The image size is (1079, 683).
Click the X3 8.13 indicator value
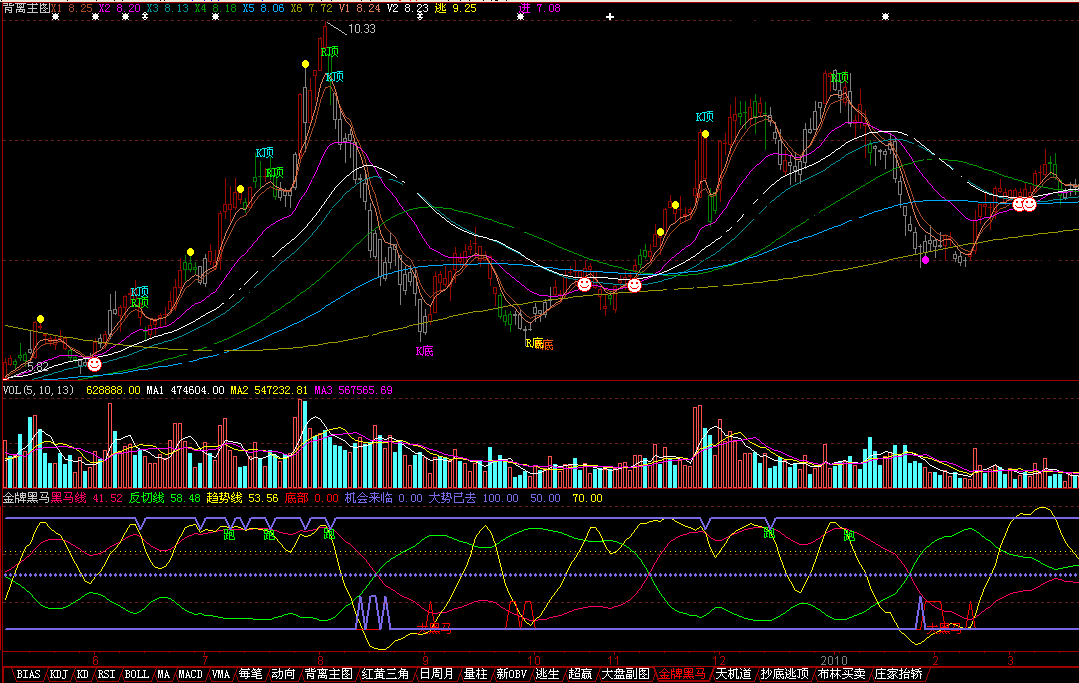(x=168, y=8)
